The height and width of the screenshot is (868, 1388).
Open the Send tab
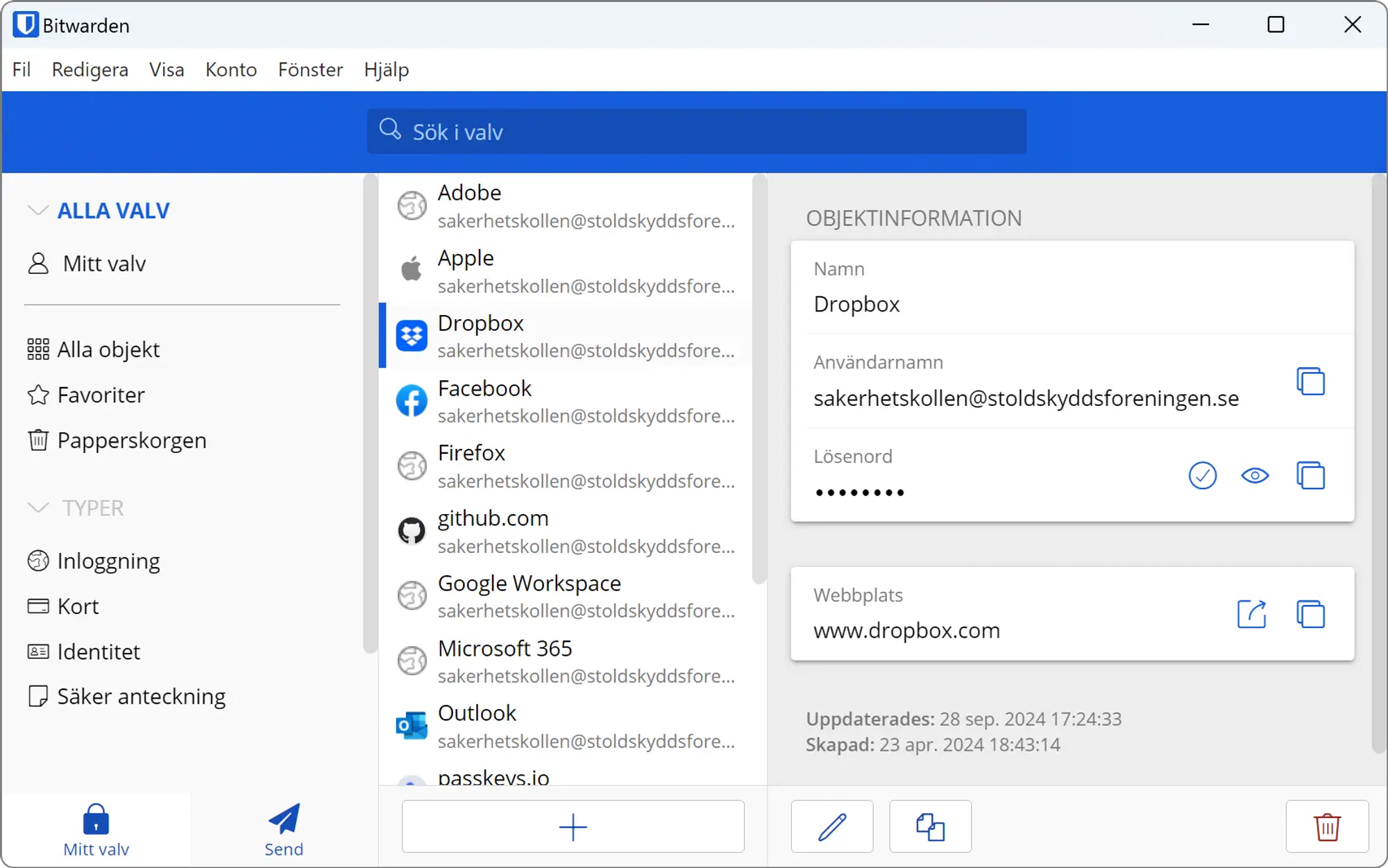pyautogui.click(x=284, y=831)
